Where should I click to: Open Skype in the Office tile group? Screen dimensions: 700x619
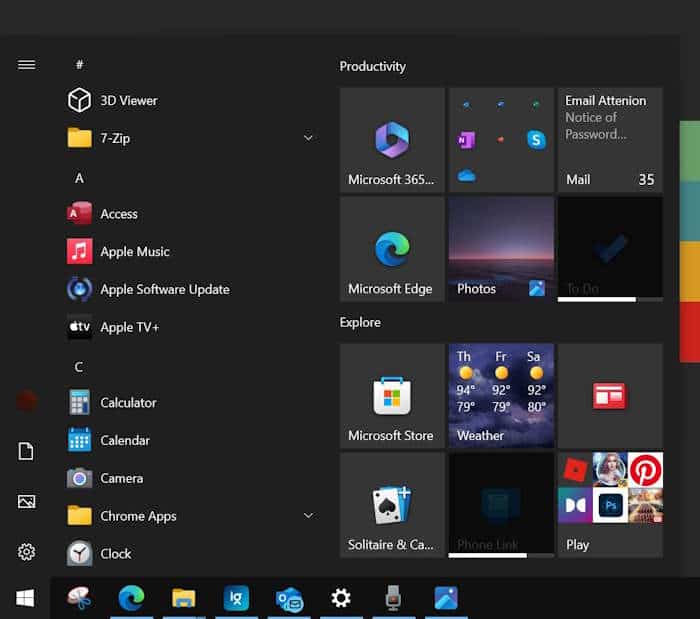(536, 140)
